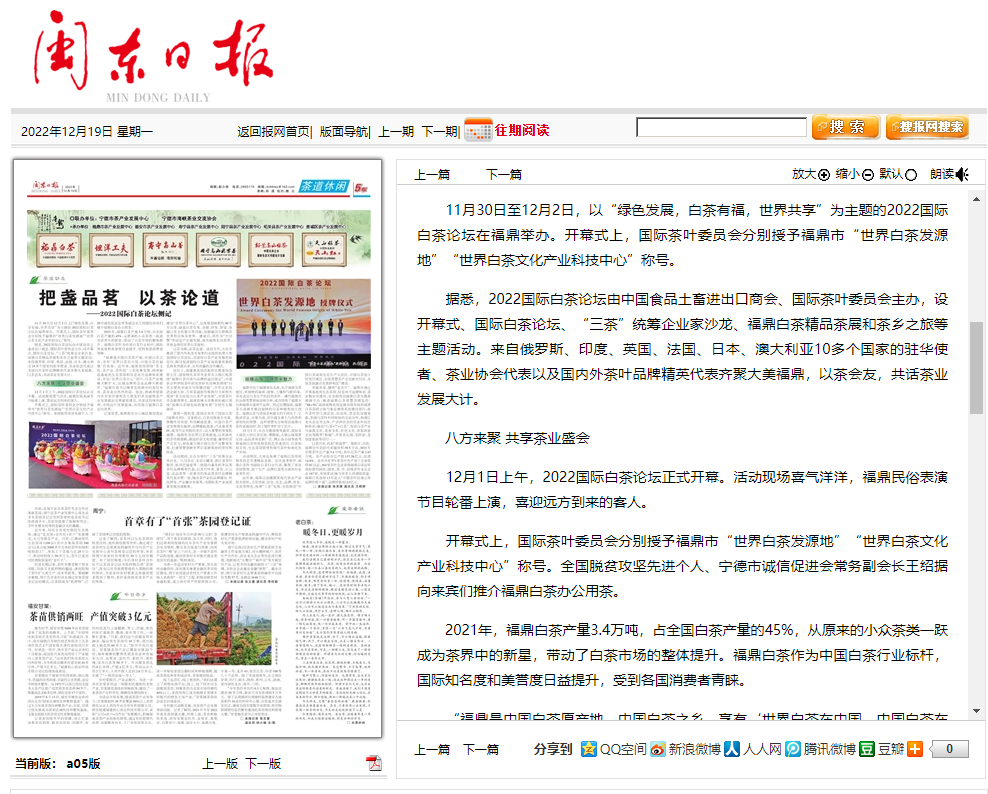Open 版面导航 page navigation
Viewport: 988px width, 794px height.
[343, 131]
